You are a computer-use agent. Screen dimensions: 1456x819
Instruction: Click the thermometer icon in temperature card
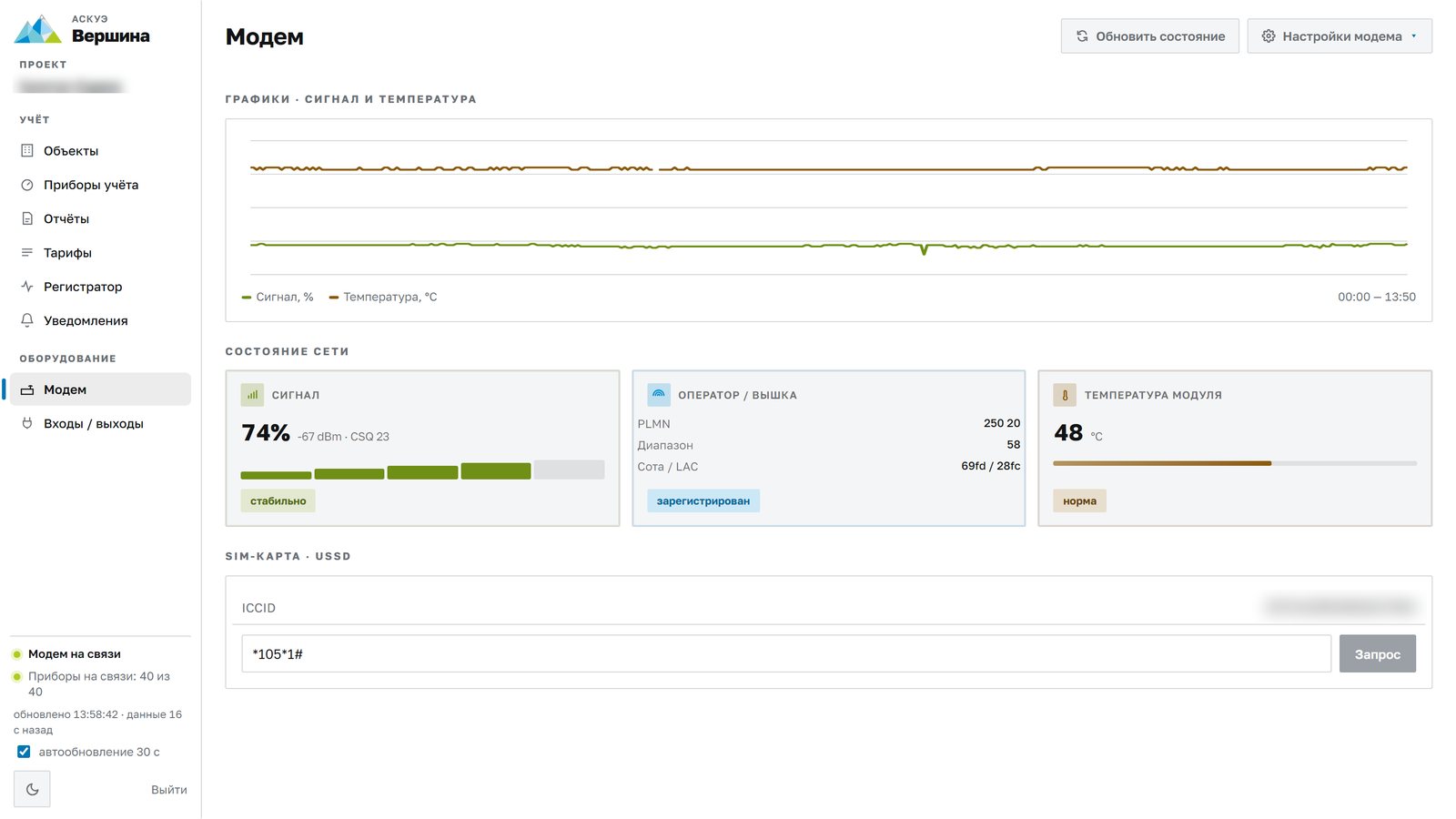1065,395
